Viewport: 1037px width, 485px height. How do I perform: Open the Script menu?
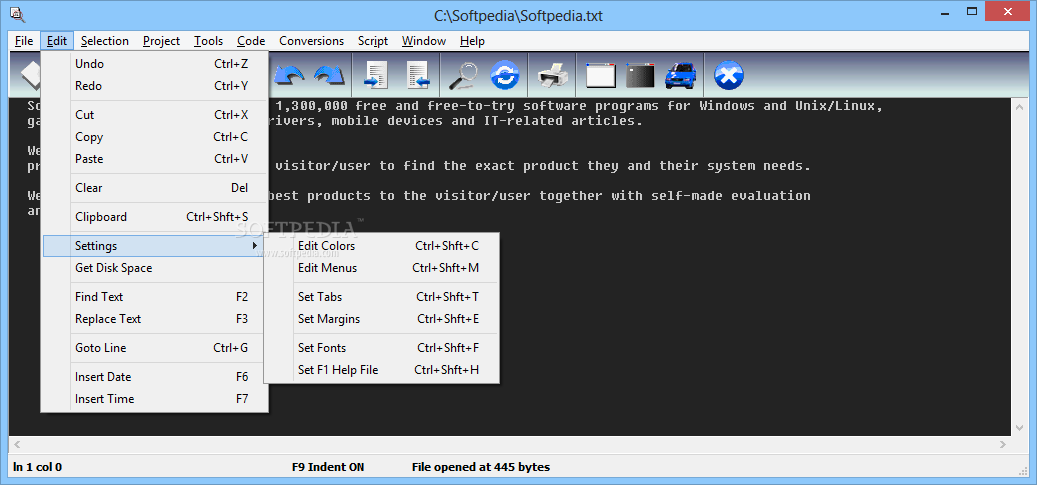tap(373, 41)
